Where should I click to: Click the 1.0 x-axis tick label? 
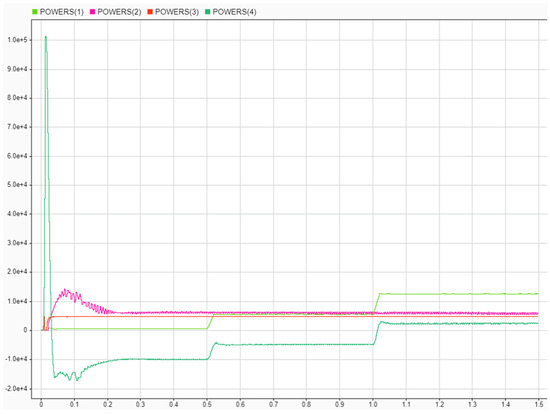point(373,405)
